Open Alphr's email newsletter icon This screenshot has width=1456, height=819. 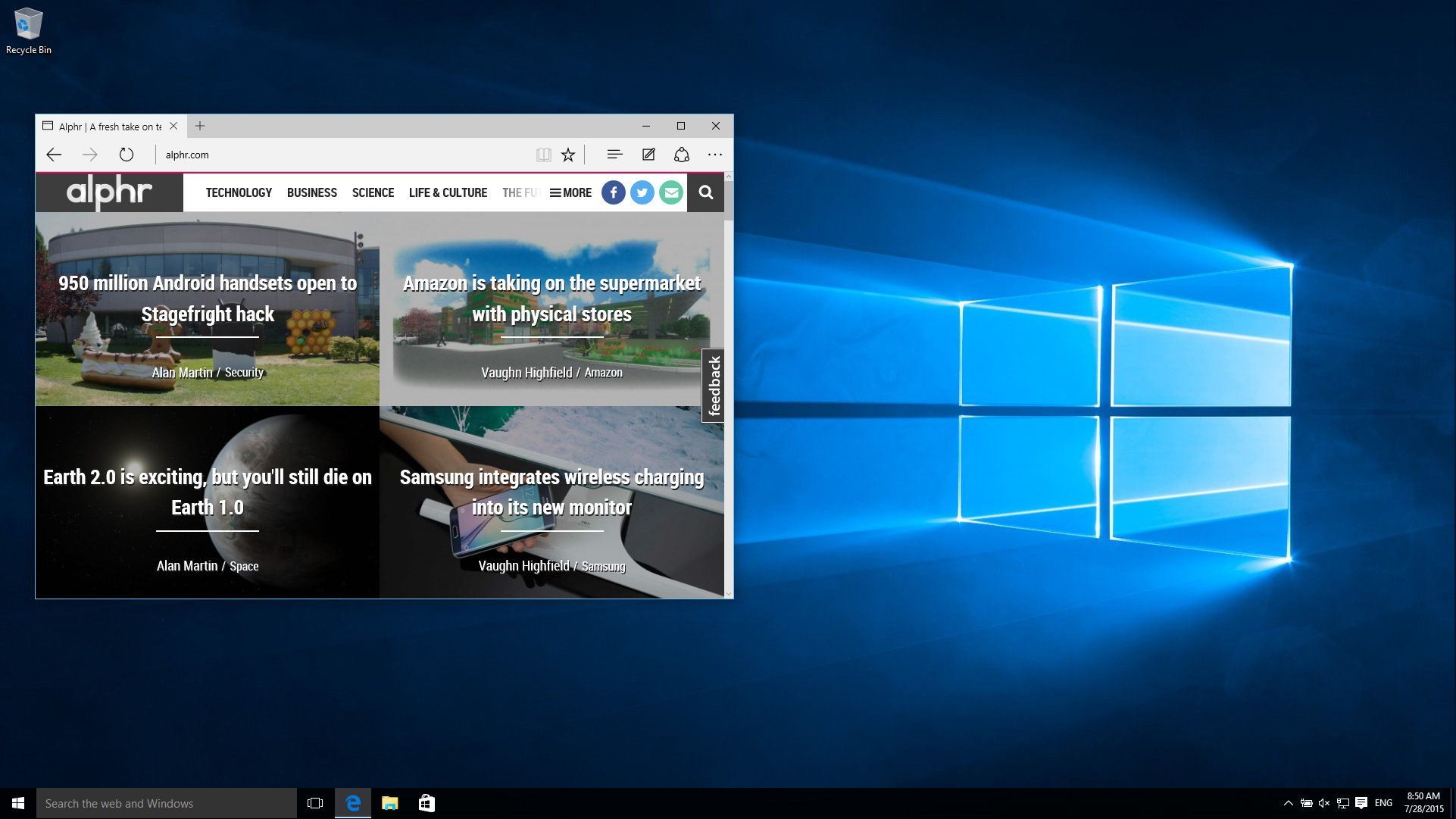coord(670,192)
